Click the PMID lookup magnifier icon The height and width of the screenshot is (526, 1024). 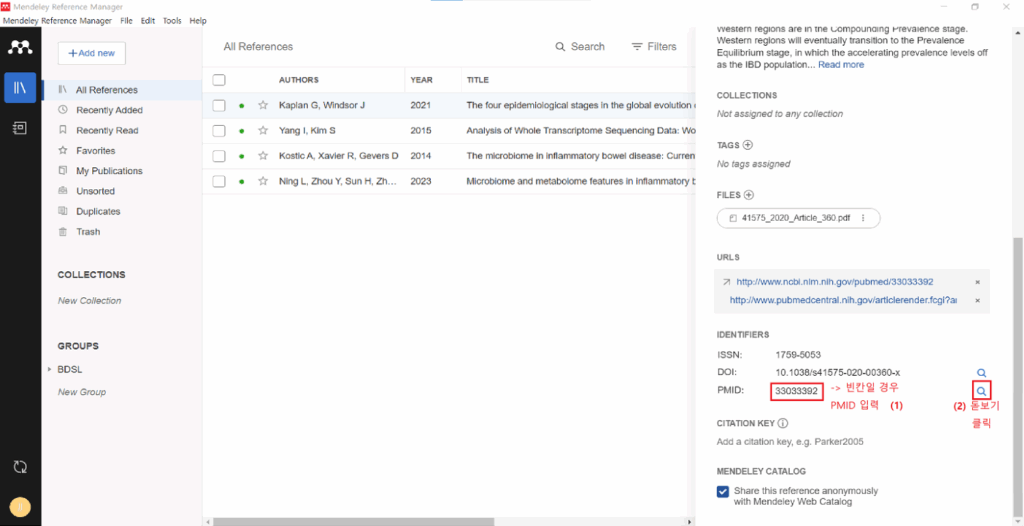[981, 391]
